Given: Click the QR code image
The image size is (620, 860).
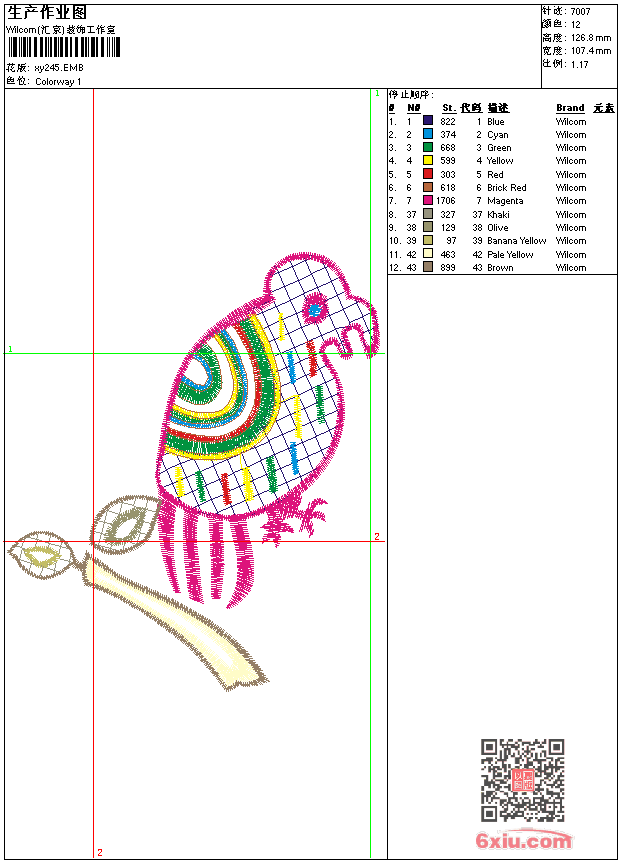Looking at the screenshot, I should pyautogui.click(x=523, y=780).
